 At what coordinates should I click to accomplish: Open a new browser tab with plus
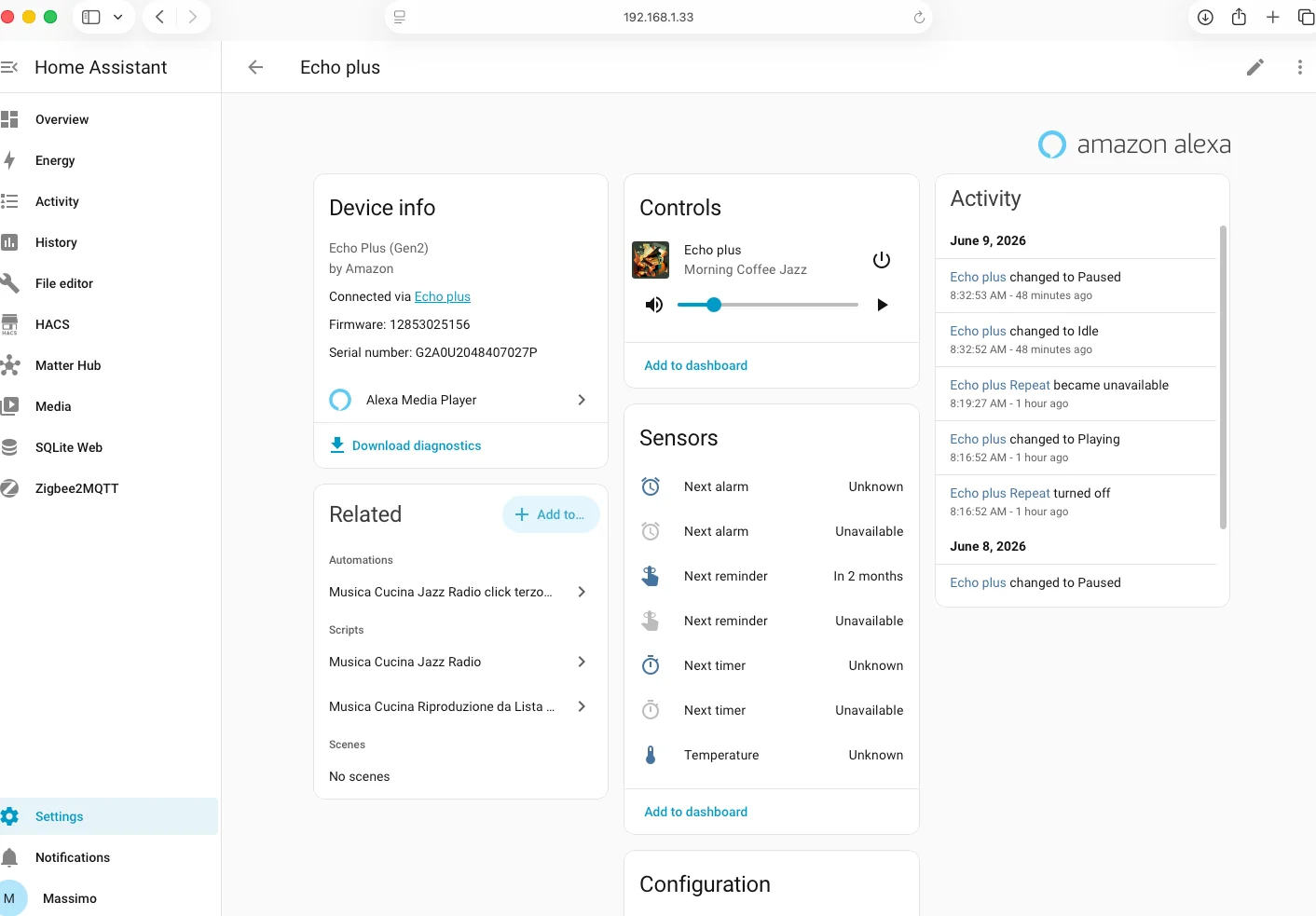click(1272, 17)
